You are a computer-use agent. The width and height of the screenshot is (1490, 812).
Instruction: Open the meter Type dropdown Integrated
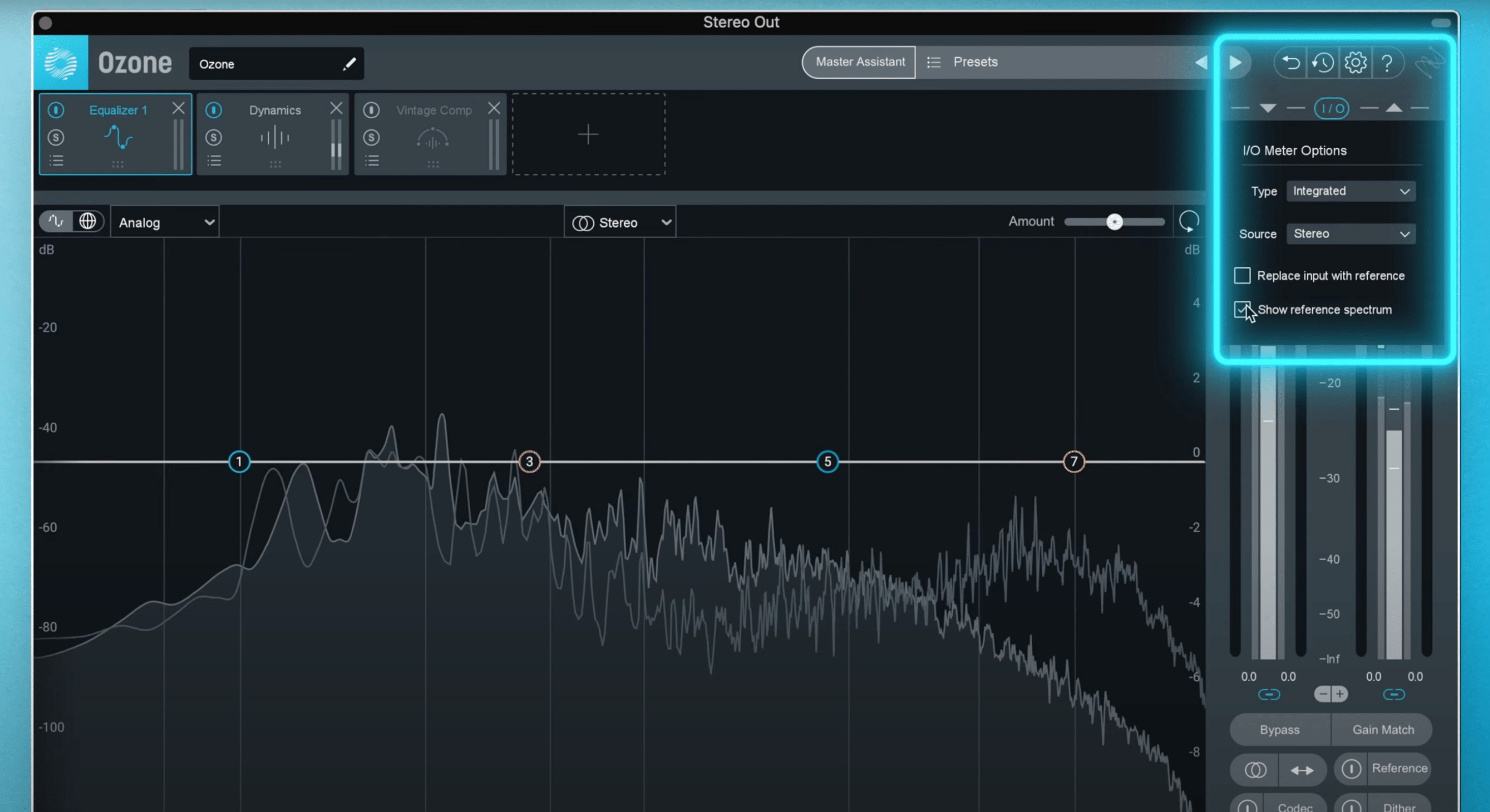pos(1351,191)
